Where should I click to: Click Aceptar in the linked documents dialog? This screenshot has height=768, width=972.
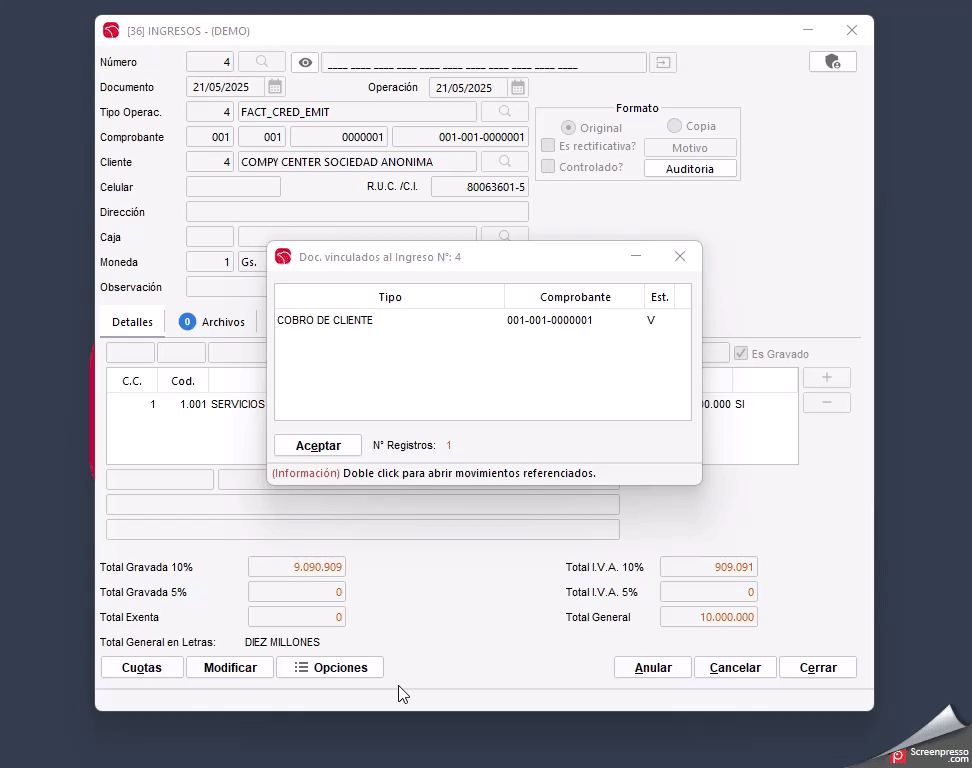[x=318, y=446]
